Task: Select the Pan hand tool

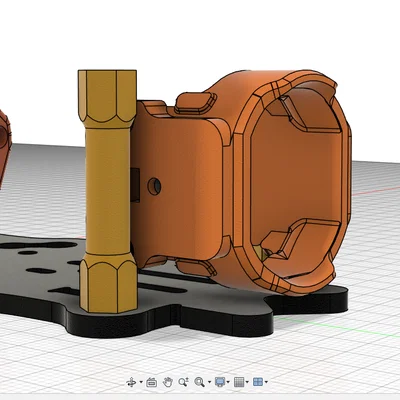Action: (x=168, y=382)
